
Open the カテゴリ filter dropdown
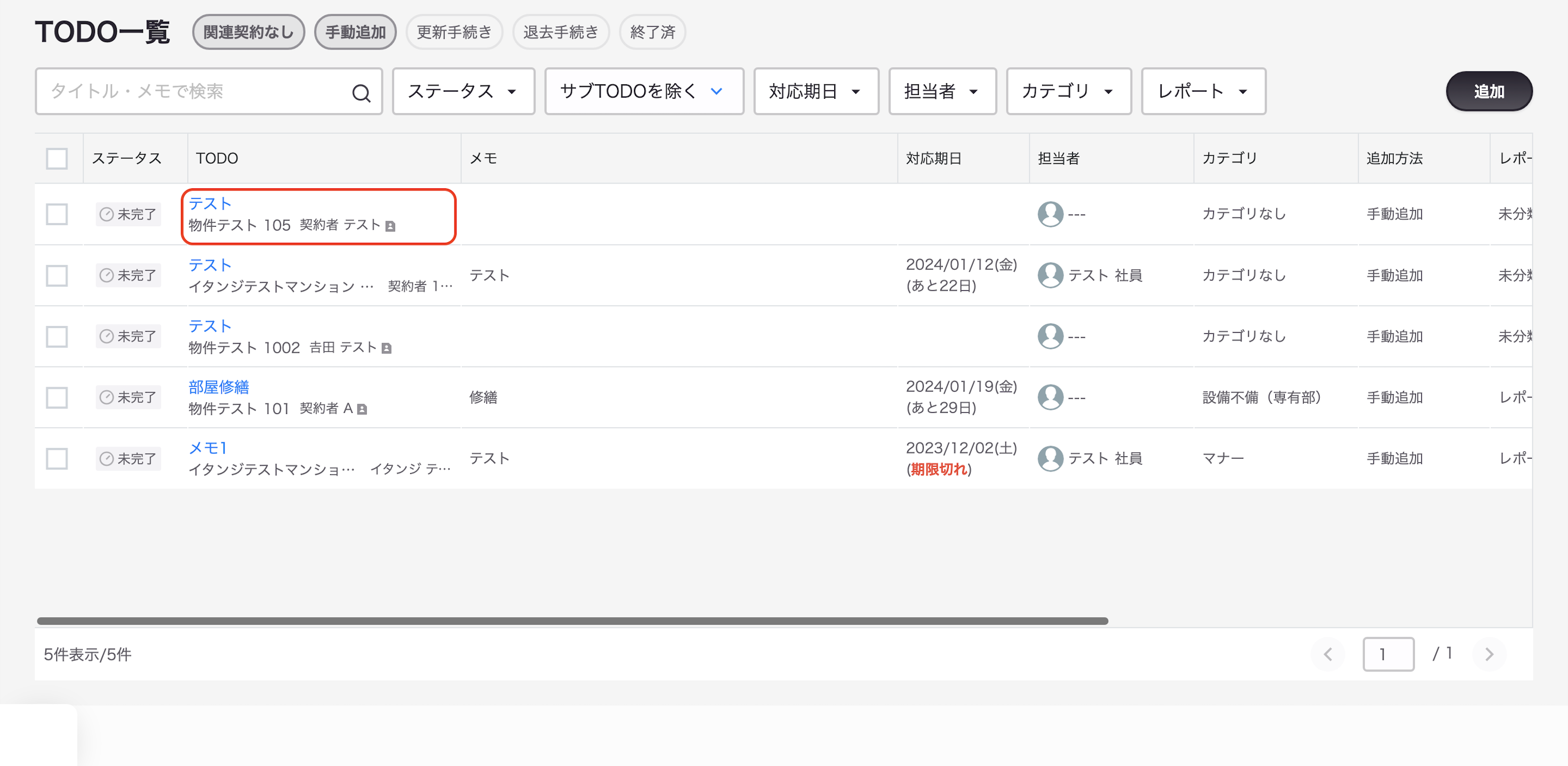[1068, 91]
